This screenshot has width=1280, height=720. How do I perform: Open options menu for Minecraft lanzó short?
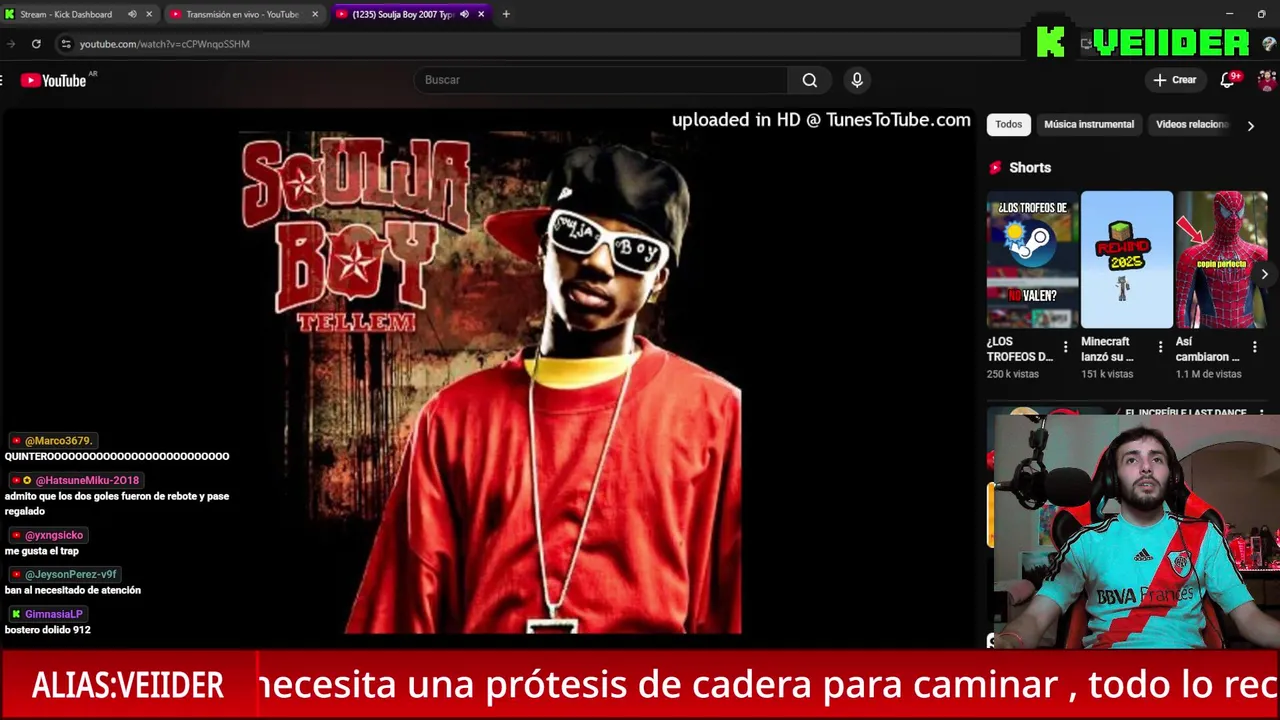(1160, 347)
